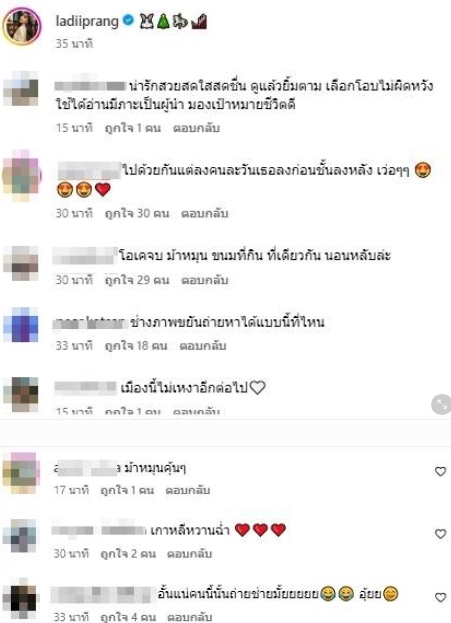Reply to the เกาหลีหวานฉ่ำ comment

189,553
